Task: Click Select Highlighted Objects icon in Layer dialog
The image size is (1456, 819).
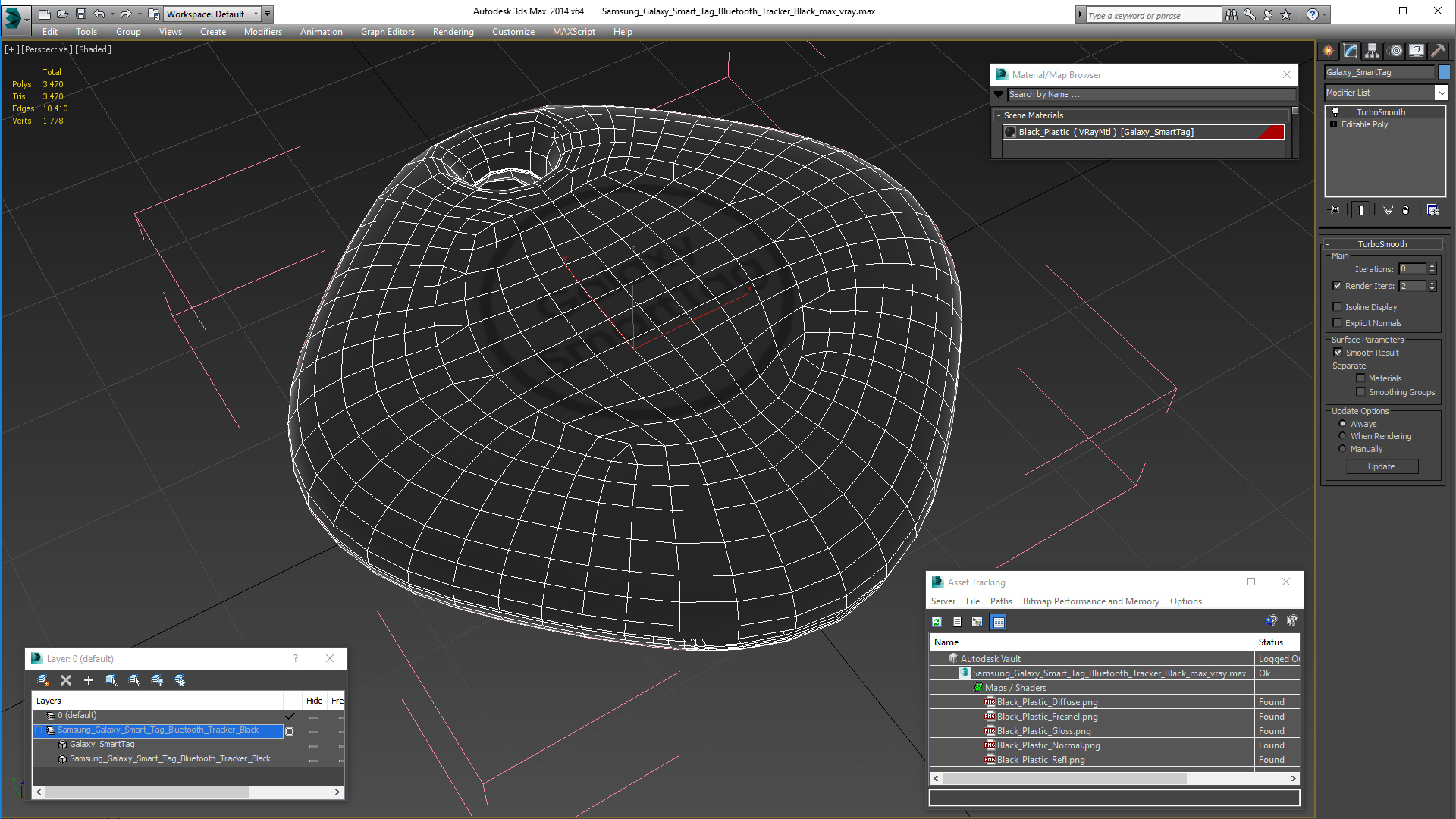Action: (111, 680)
